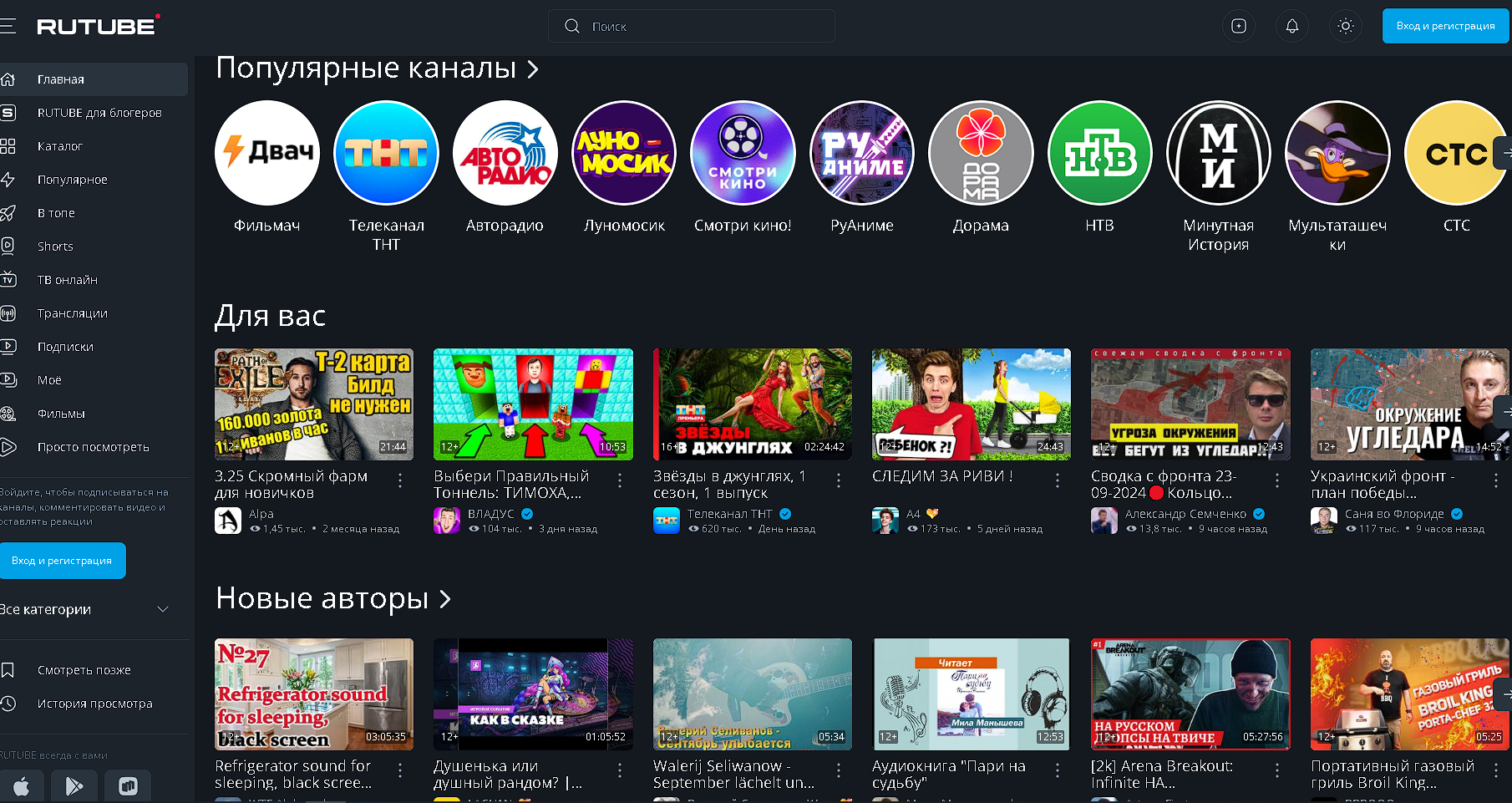The image size is (1512, 803).
Task: Open 'Саня во Флориде' channel link
Action: tap(1394, 514)
